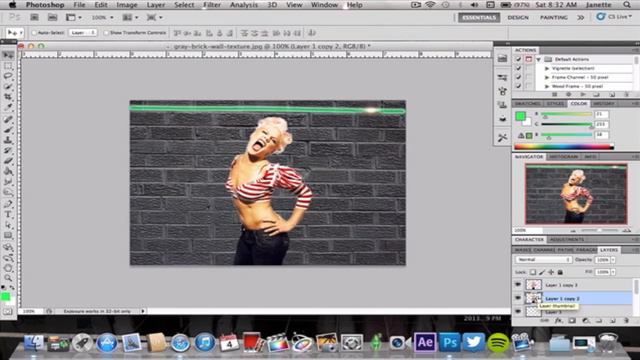The width and height of the screenshot is (640, 360).
Task: Open the Auto-Select Layer dropdown
Action: 83,33
